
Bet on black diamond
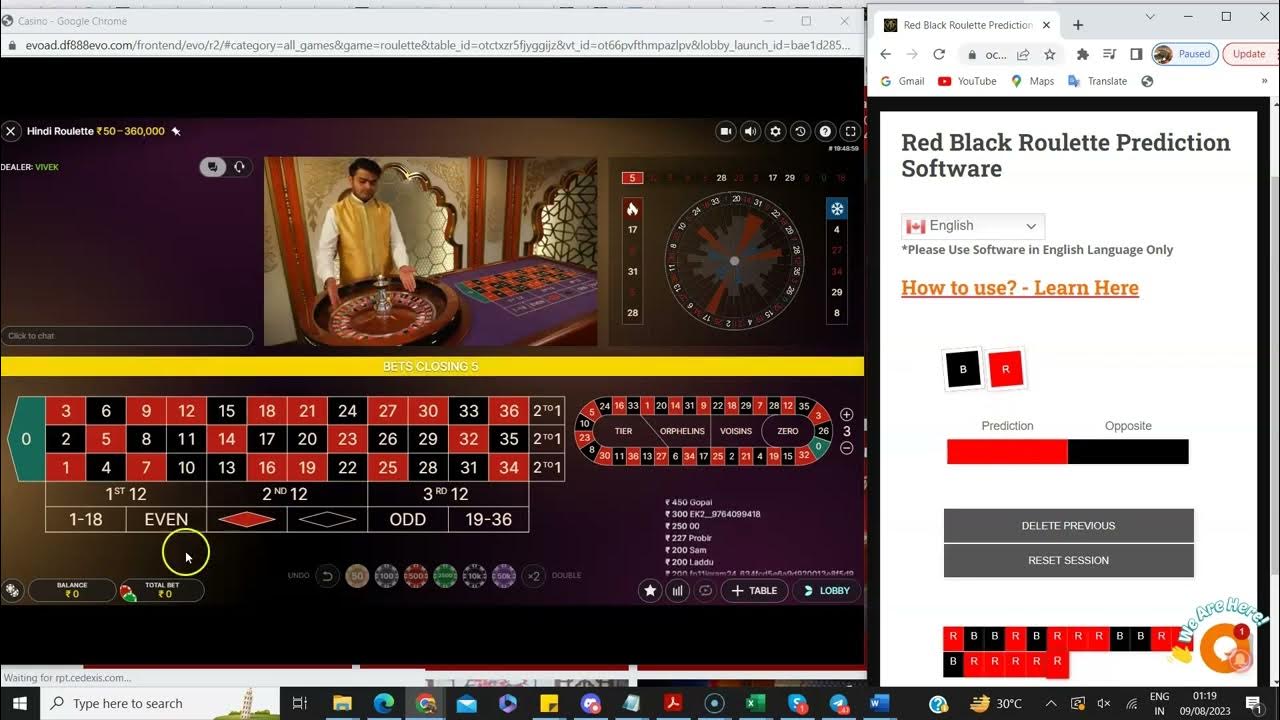point(327,519)
